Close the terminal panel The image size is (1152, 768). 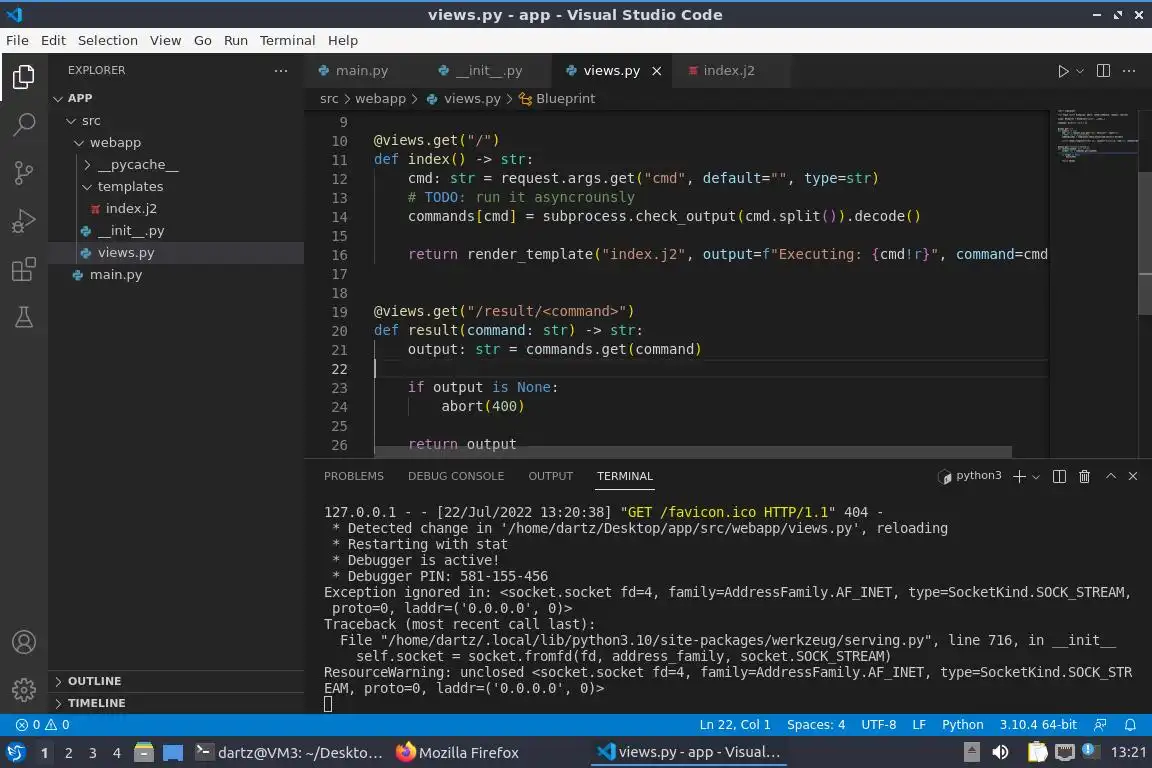tap(1133, 476)
